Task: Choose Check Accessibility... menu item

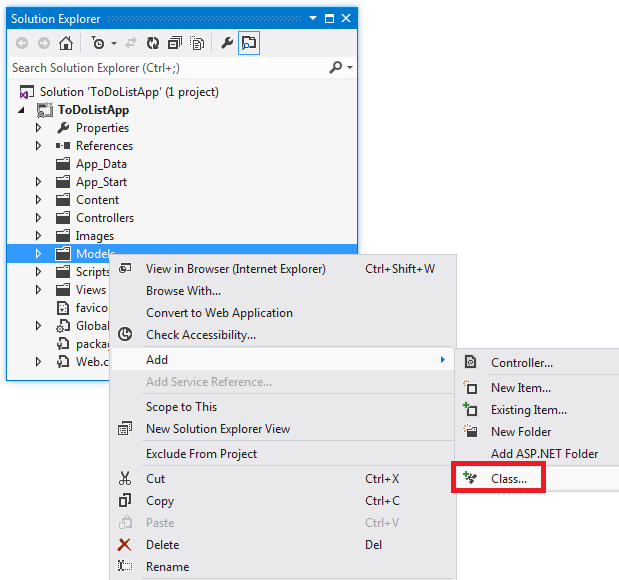Action: pos(283,335)
